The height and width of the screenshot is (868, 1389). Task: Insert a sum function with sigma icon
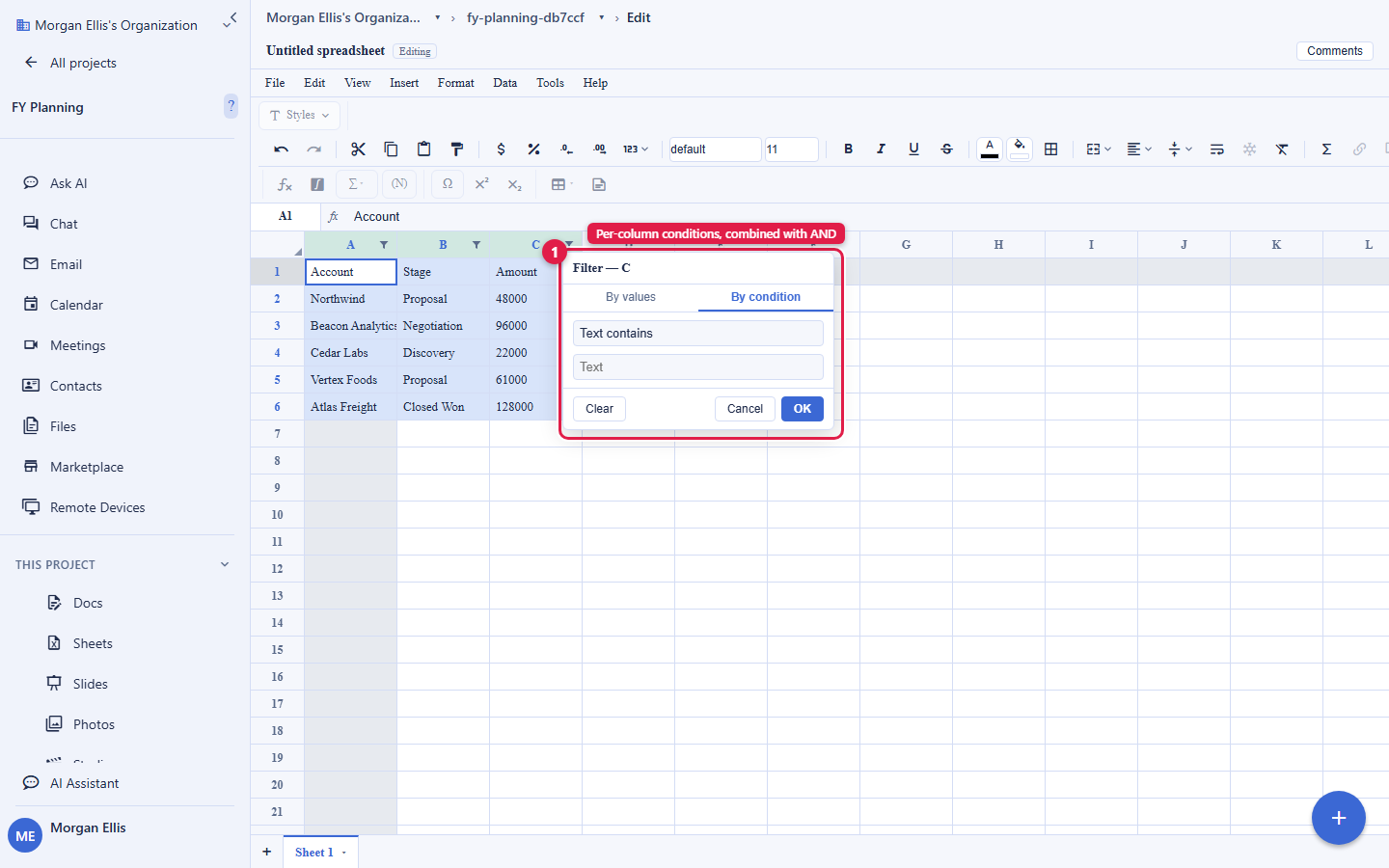[x=1326, y=149]
